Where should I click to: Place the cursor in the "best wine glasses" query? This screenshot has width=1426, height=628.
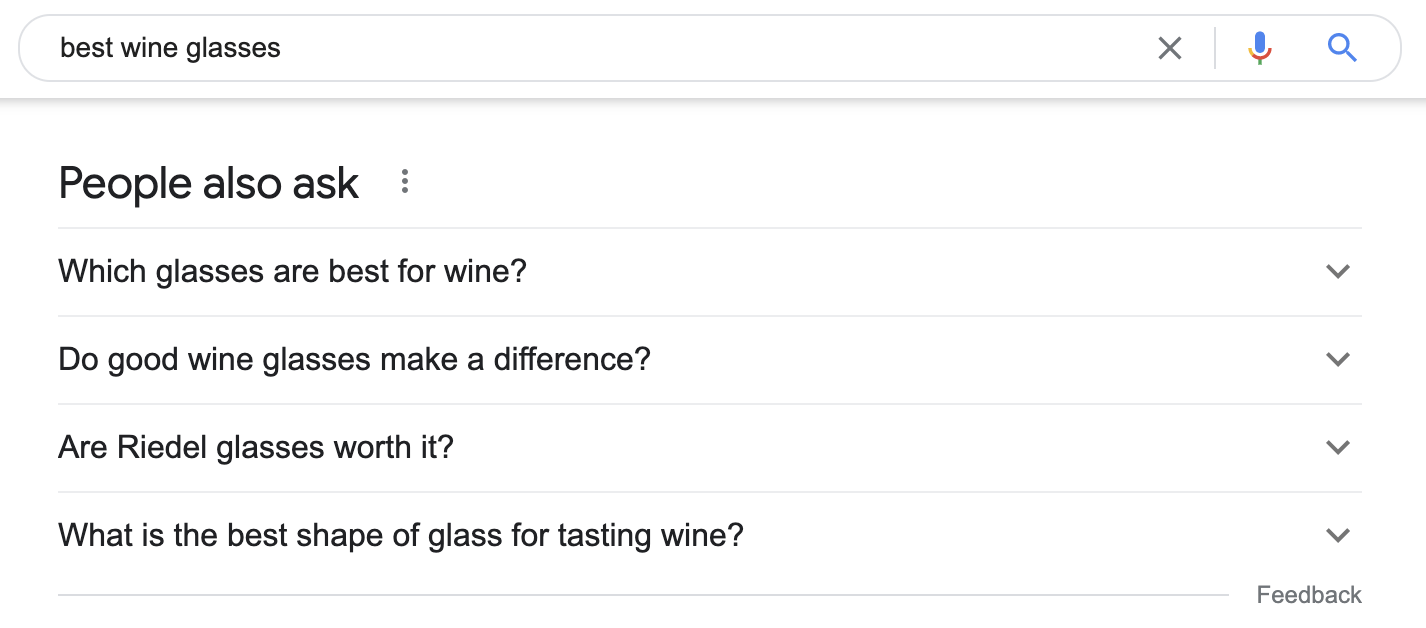tap(170, 47)
